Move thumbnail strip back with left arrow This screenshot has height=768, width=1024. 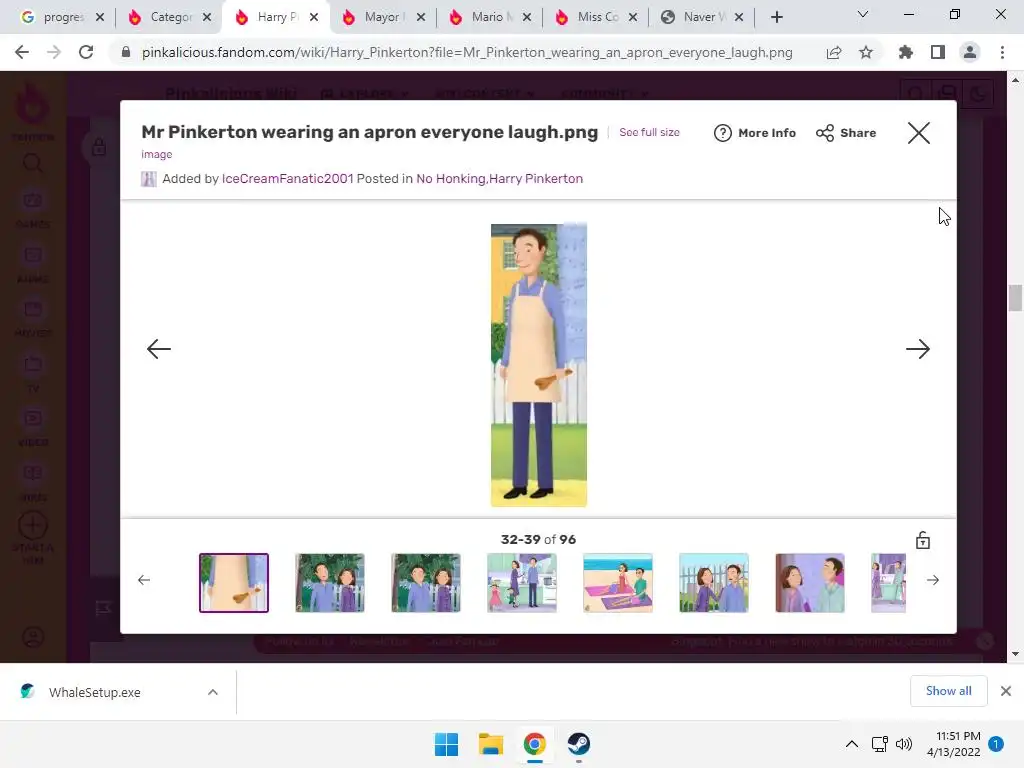144,580
